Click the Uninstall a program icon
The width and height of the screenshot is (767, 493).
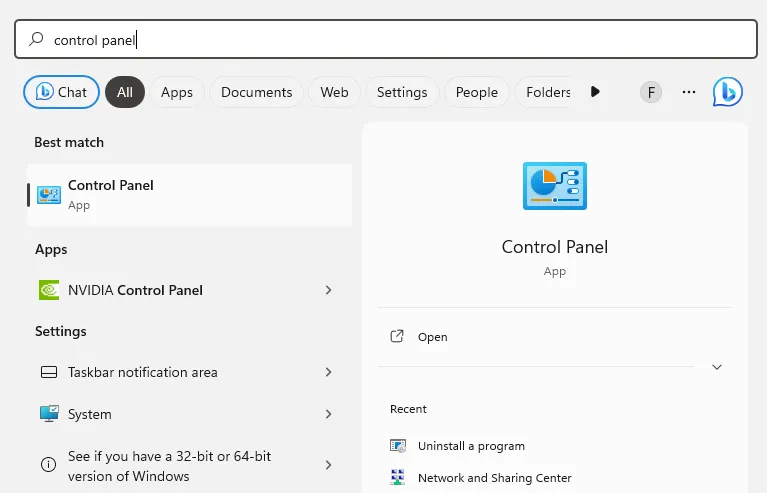pyautogui.click(x=398, y=446)
